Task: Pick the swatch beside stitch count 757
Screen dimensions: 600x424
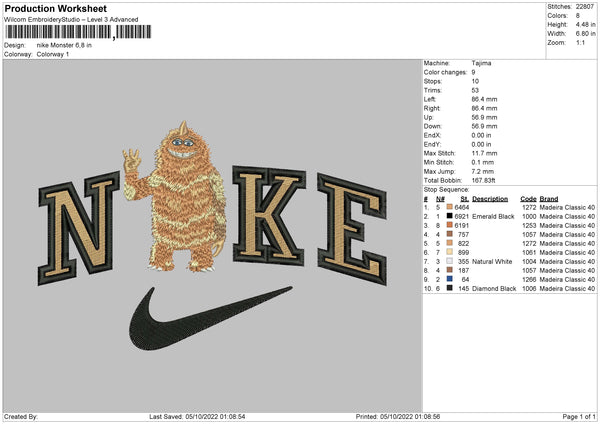Action: click(x=450, y=234)
